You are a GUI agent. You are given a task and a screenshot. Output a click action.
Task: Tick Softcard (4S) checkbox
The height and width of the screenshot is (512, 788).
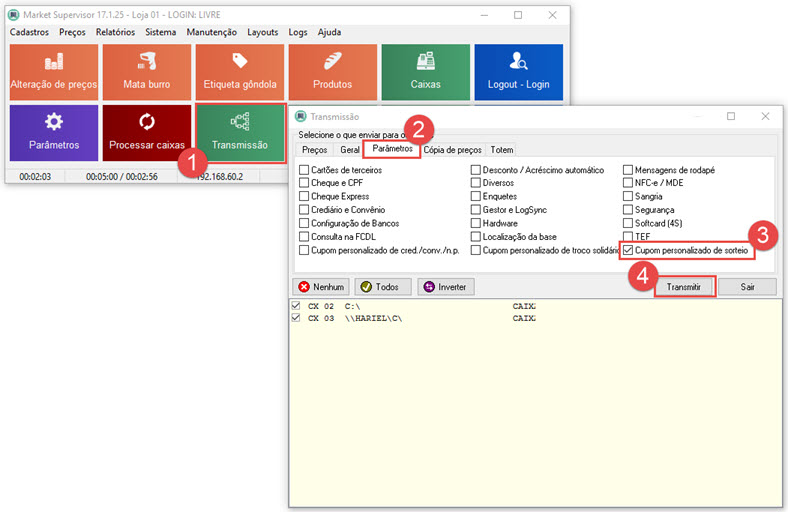coord(628,224)
